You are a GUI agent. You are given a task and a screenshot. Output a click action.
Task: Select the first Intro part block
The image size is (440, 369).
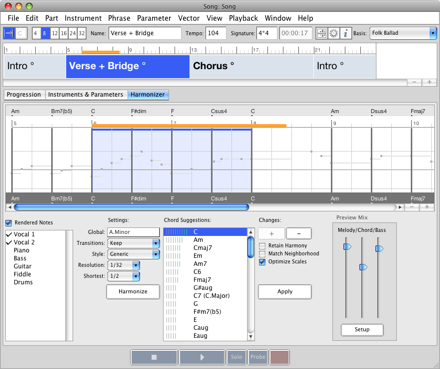coord(35,66)
